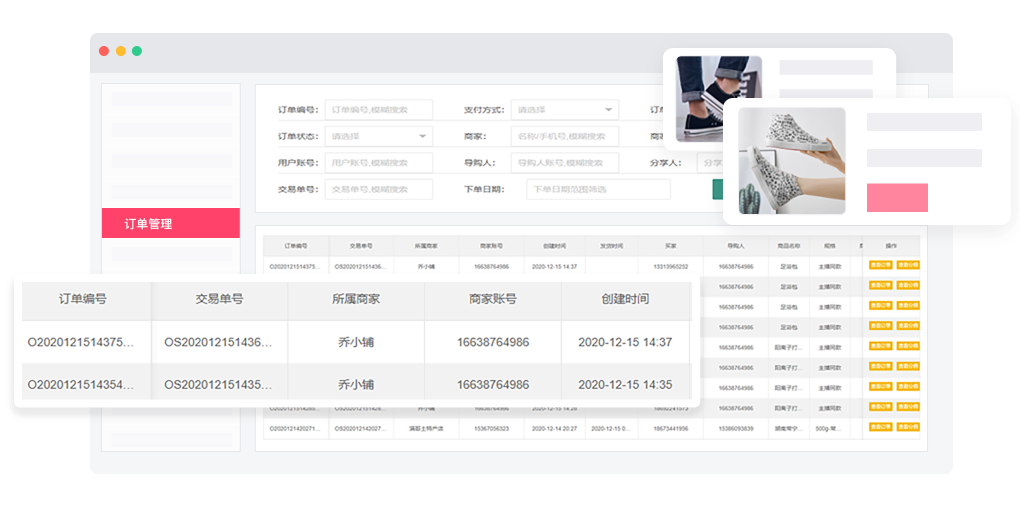Click the 操作 column header in the table
This screenshot has height=514, width=1020.
(891, 245)
